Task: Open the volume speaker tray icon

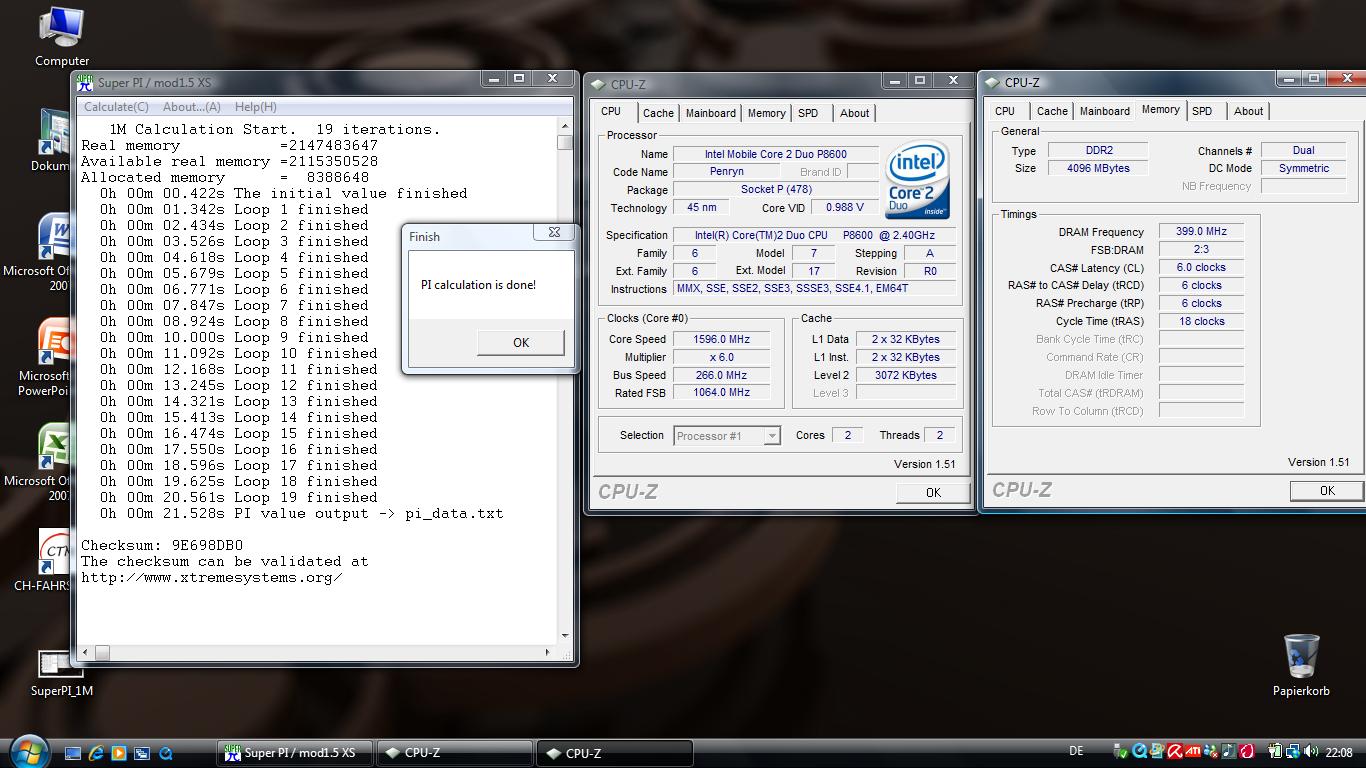Action: coord(1311,752)
